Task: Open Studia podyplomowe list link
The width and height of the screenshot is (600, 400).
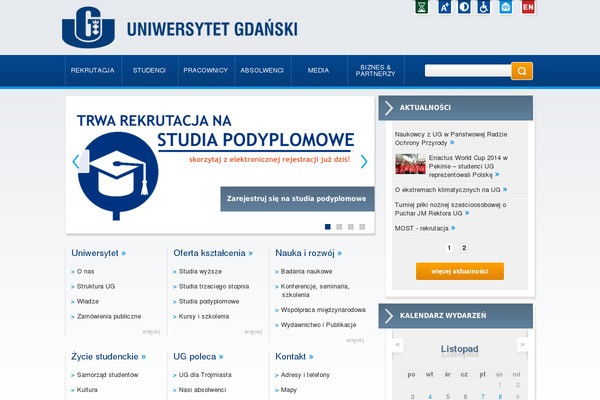Action: click(209, 302)
